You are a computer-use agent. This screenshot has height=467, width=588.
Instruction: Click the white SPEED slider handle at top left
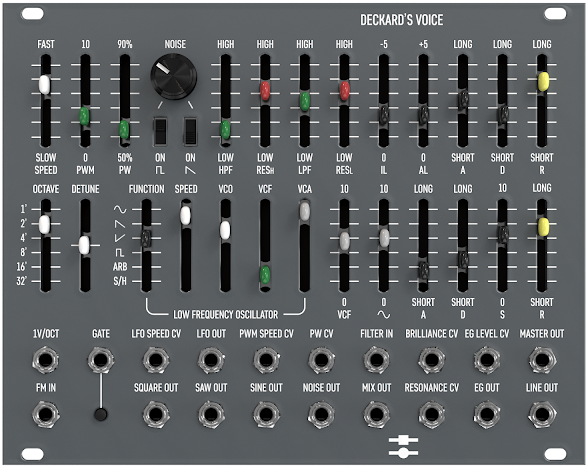(45, 85)
